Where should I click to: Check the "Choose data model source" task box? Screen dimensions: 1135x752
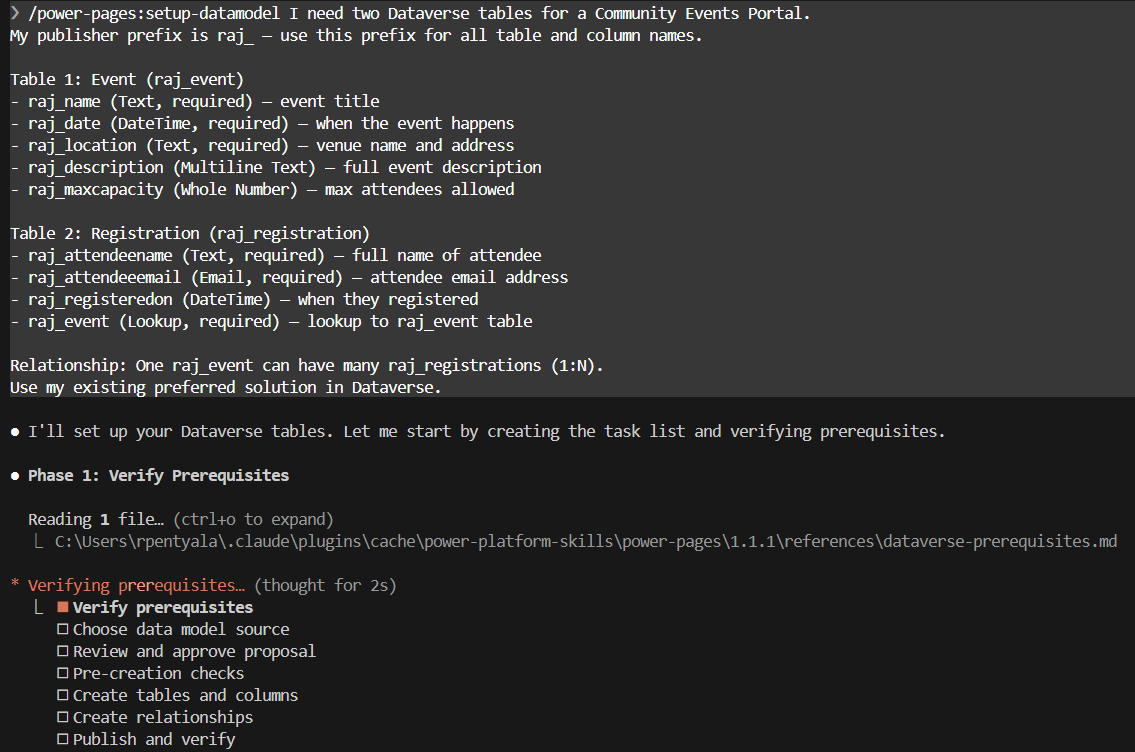pos(62,630)
